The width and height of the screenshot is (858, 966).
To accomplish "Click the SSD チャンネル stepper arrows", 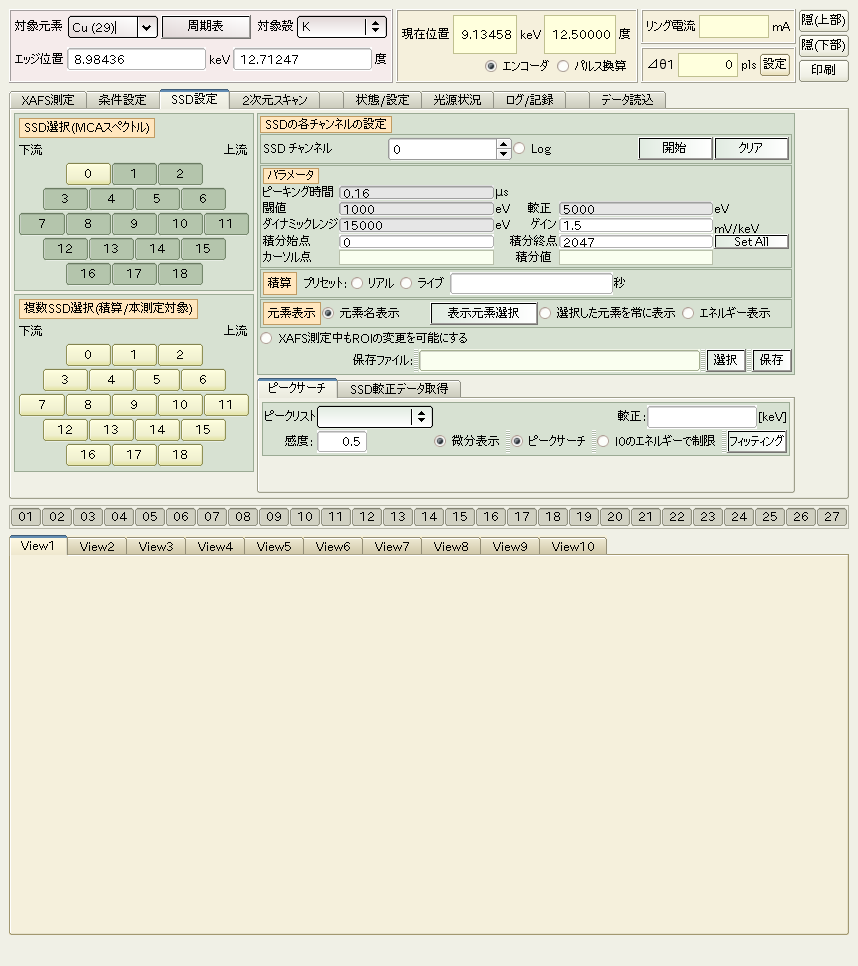I will 503,149.
